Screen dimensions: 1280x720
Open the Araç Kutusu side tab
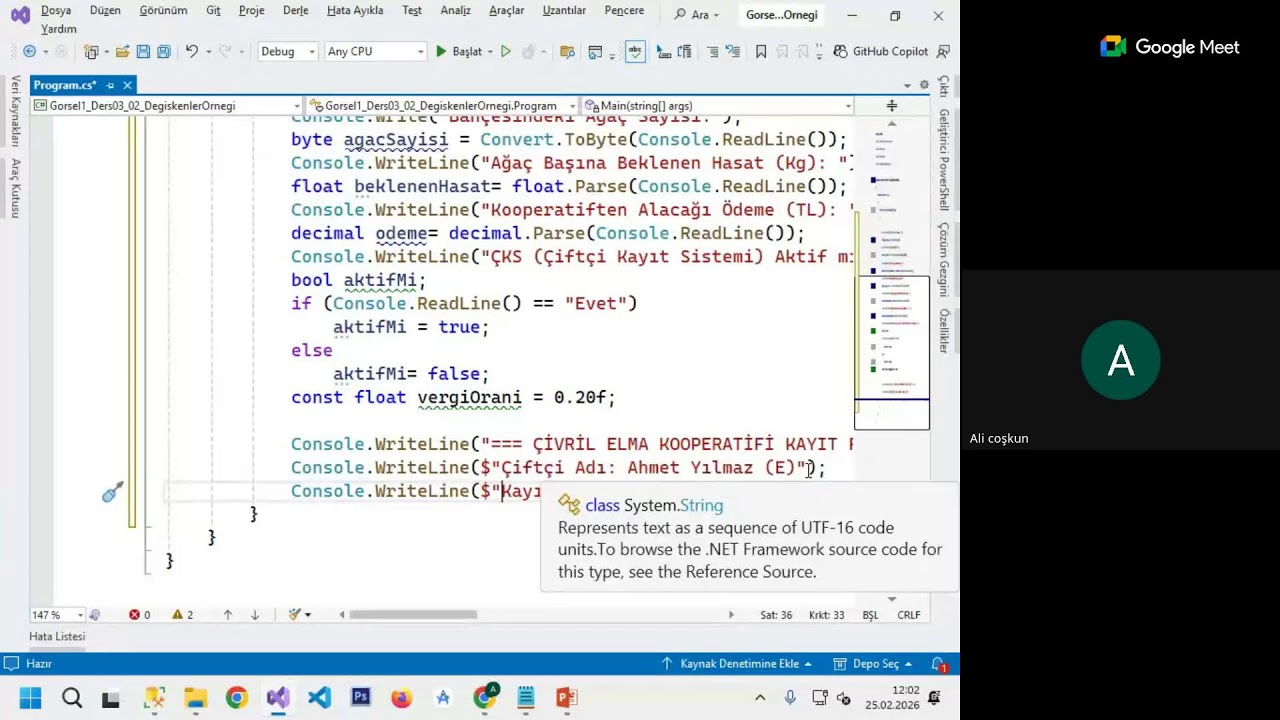(x=15, y=188)
